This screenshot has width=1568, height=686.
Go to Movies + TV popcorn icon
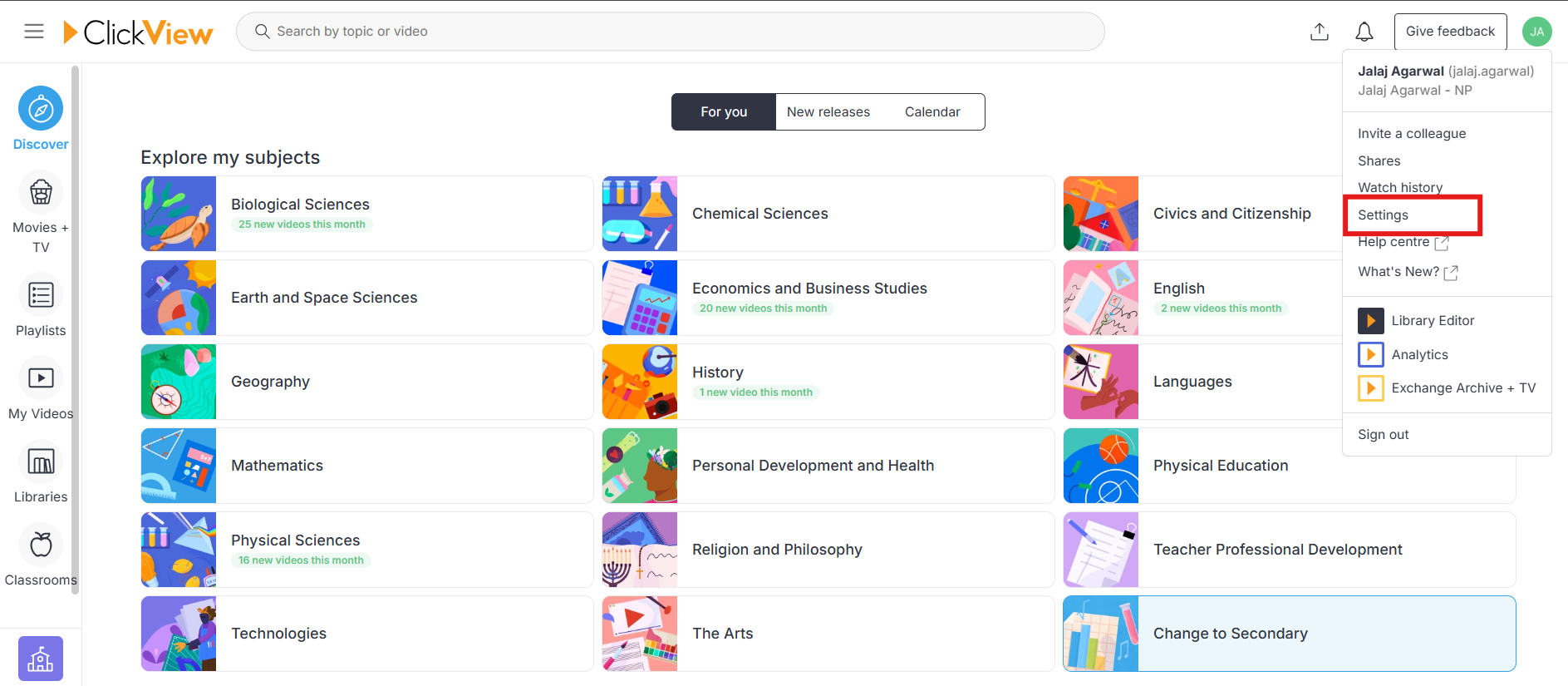pos(41,192)
